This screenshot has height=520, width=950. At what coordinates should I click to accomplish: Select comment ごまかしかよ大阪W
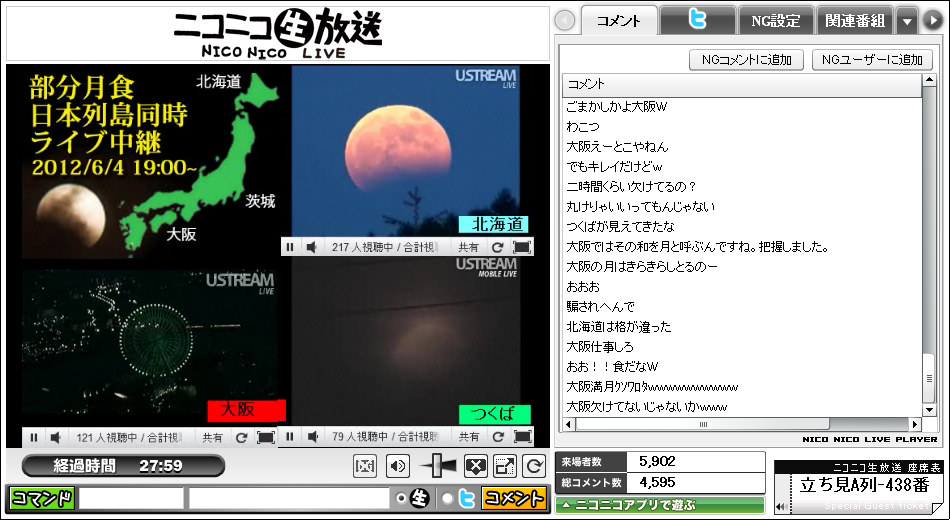616,107
